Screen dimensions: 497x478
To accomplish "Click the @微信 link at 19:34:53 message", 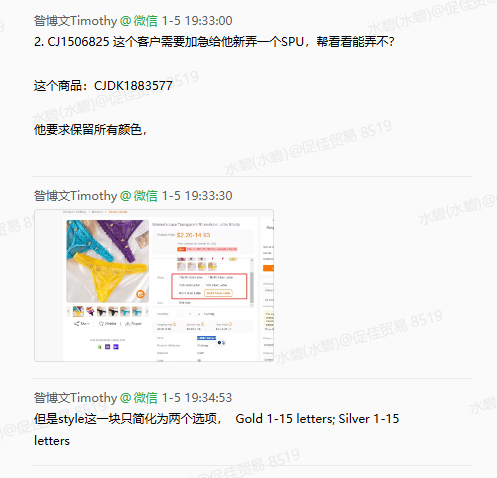I will pos(139,398).
